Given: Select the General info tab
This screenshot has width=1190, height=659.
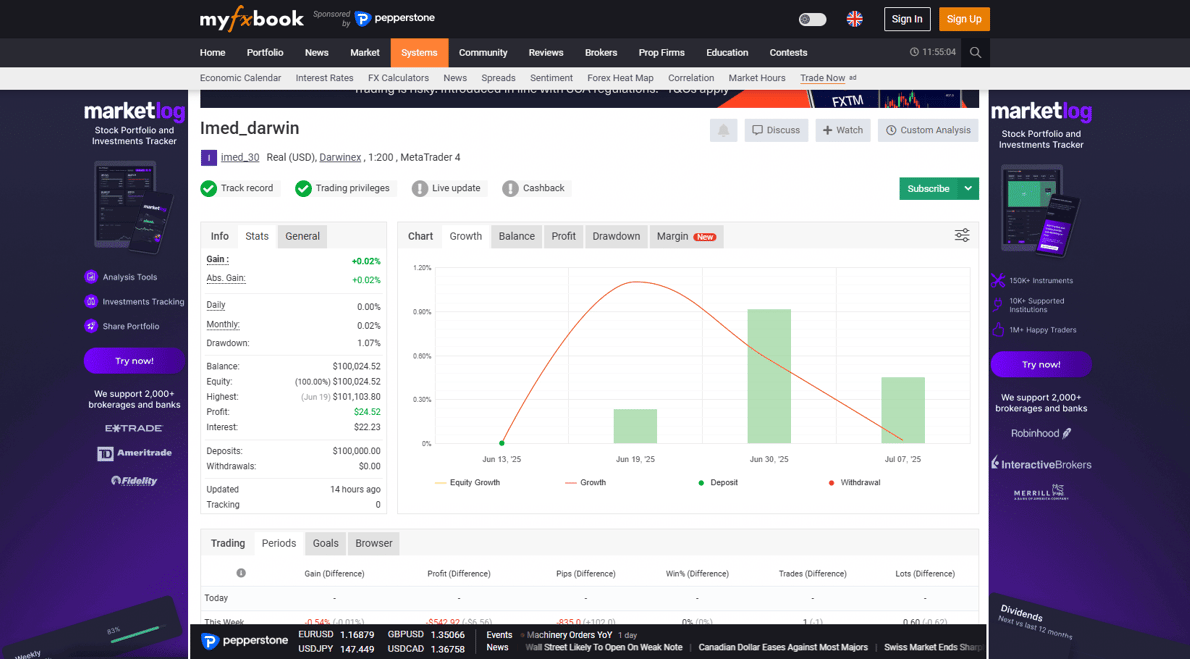Looking at the screenshot, I should tap(302, 236).
